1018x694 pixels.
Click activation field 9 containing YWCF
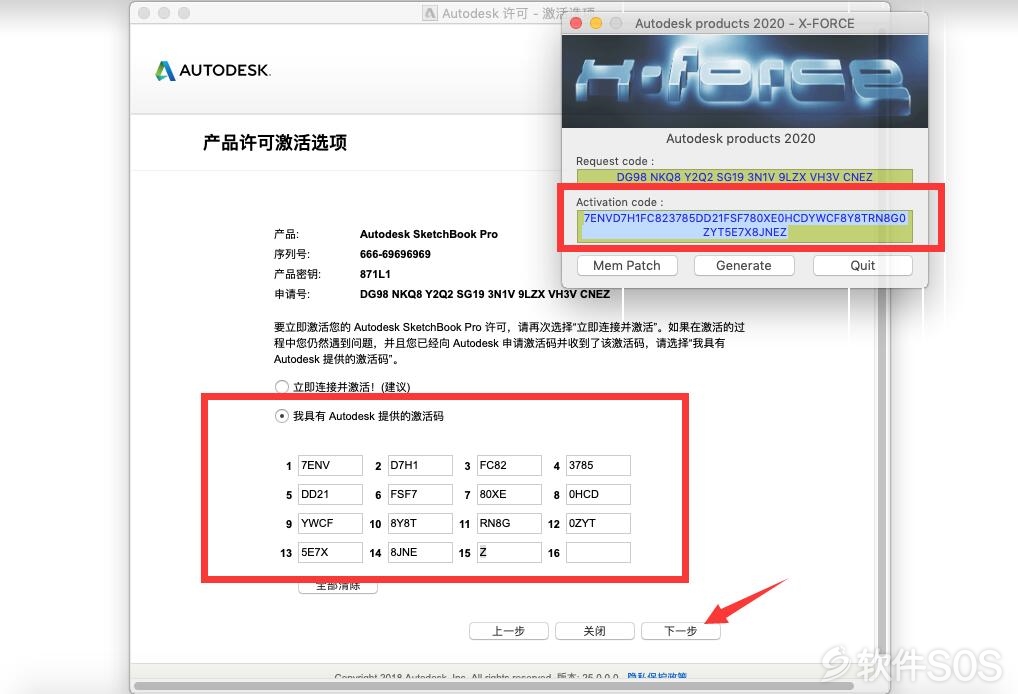pos(330,523)
